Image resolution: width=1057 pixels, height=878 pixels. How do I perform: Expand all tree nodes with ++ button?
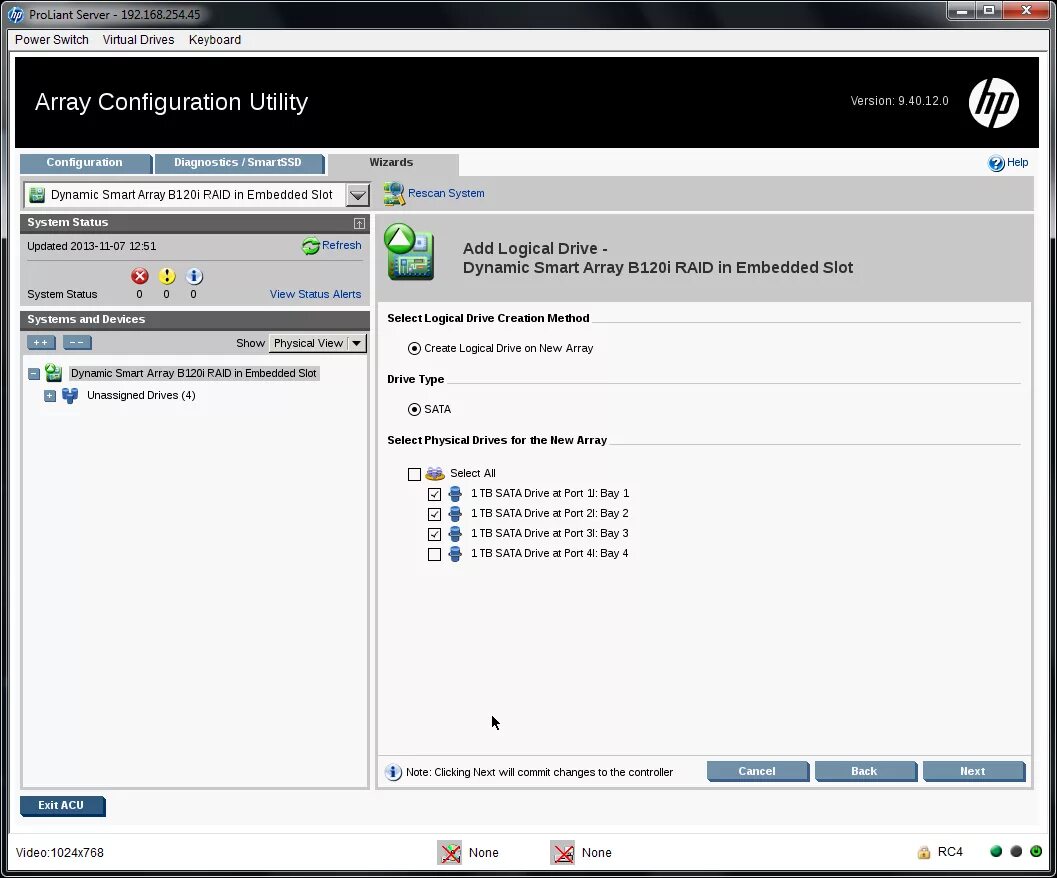click(x=41, y=343)
